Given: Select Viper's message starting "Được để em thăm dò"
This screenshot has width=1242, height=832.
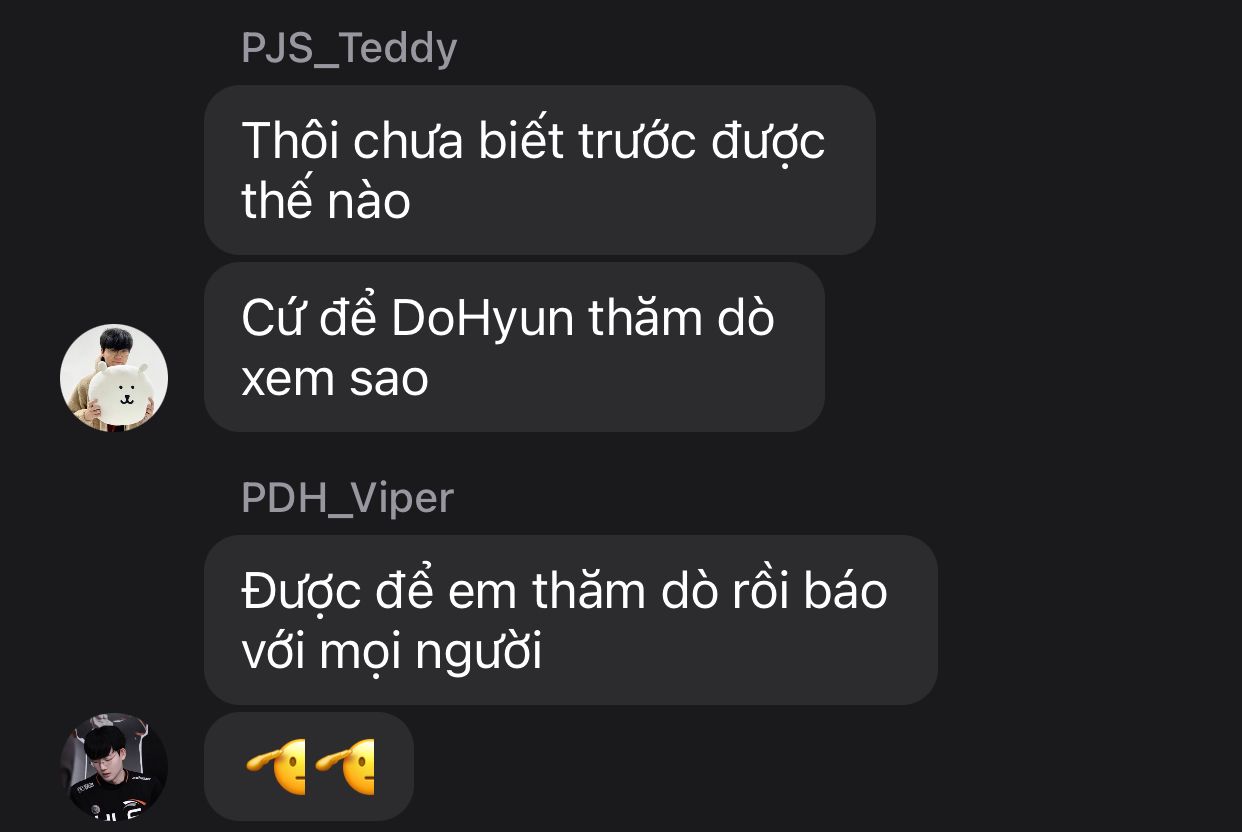Looking at the screenshot, I should 571,620.
